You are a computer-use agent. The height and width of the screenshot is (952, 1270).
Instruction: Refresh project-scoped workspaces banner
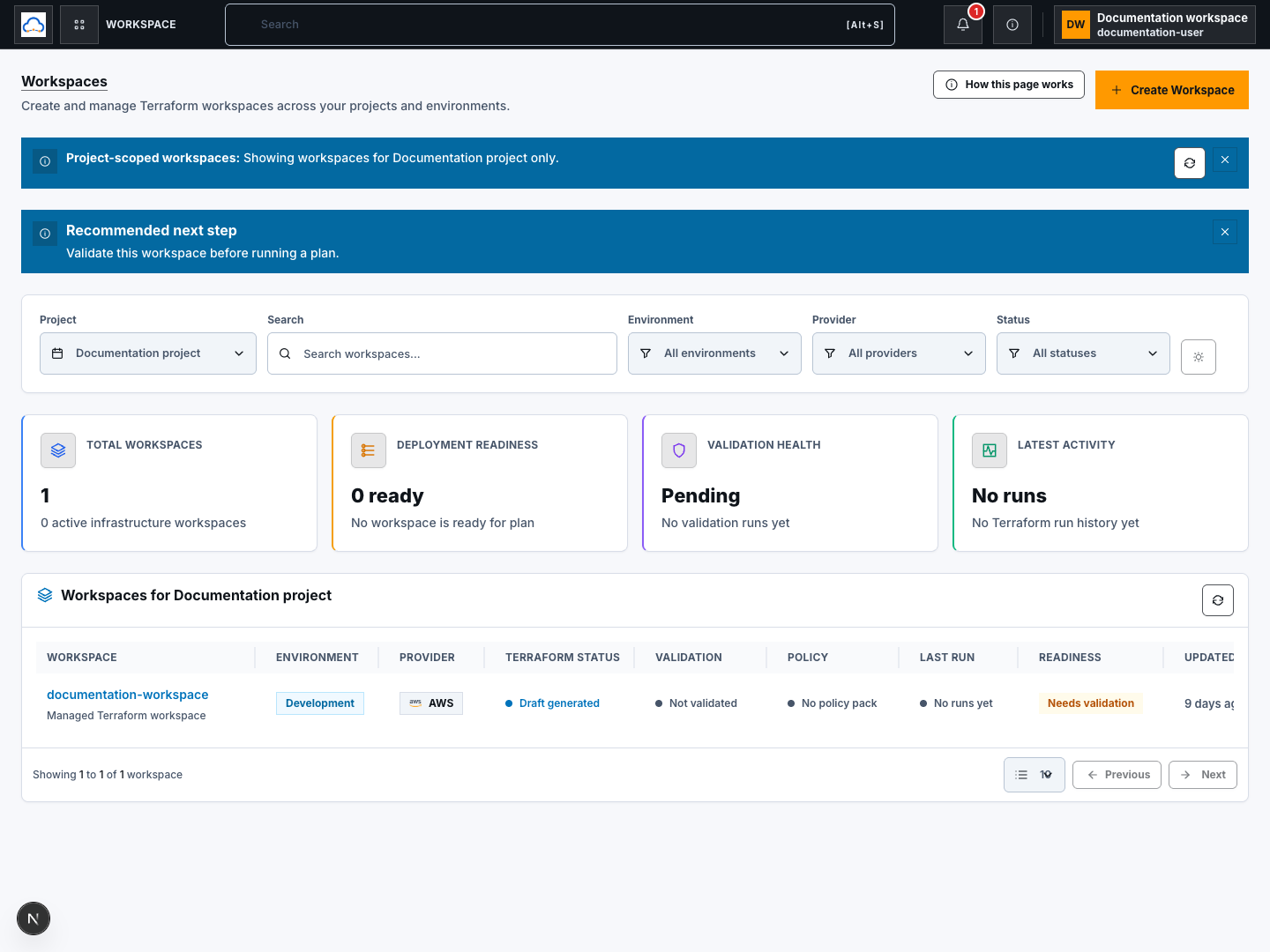(x=1190, y=163)
